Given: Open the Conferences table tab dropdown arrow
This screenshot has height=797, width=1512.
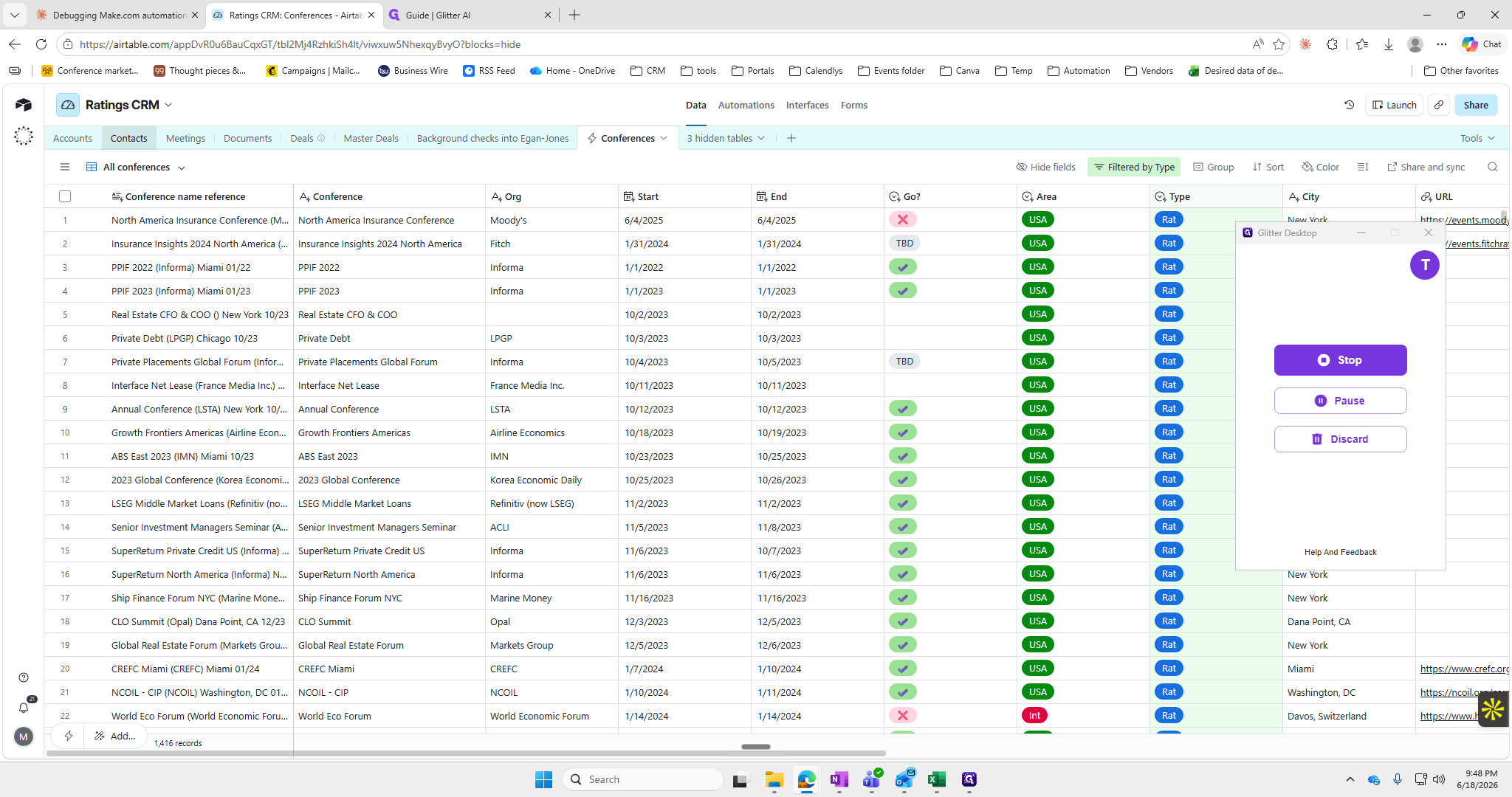Looking at the screenshot, I should [664, 138].
